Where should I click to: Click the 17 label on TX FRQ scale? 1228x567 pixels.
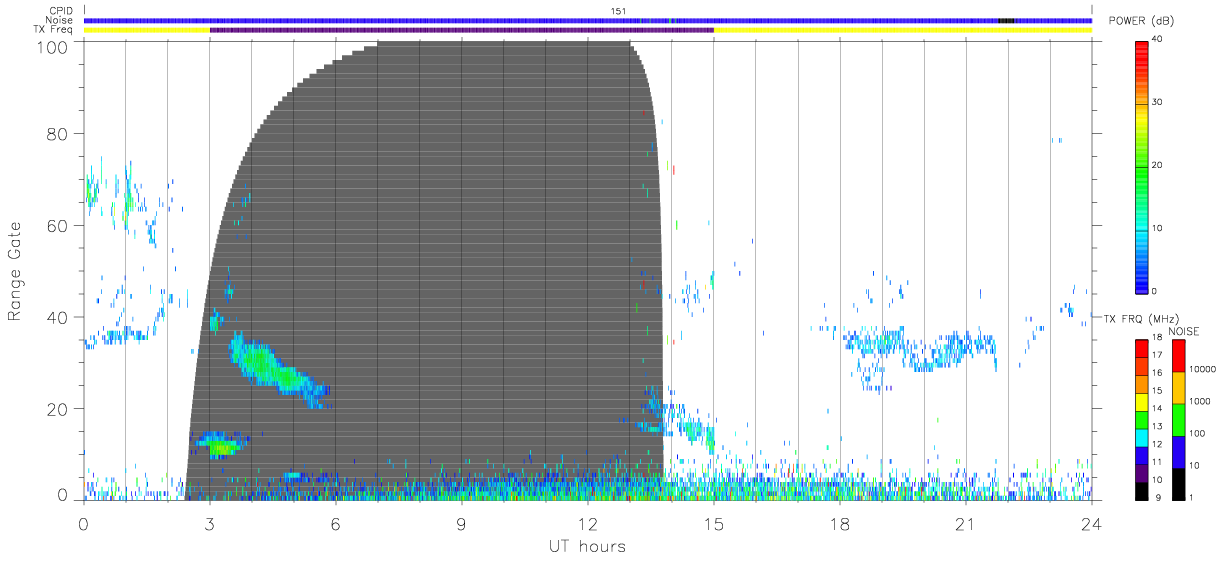tap(1156, 355)
